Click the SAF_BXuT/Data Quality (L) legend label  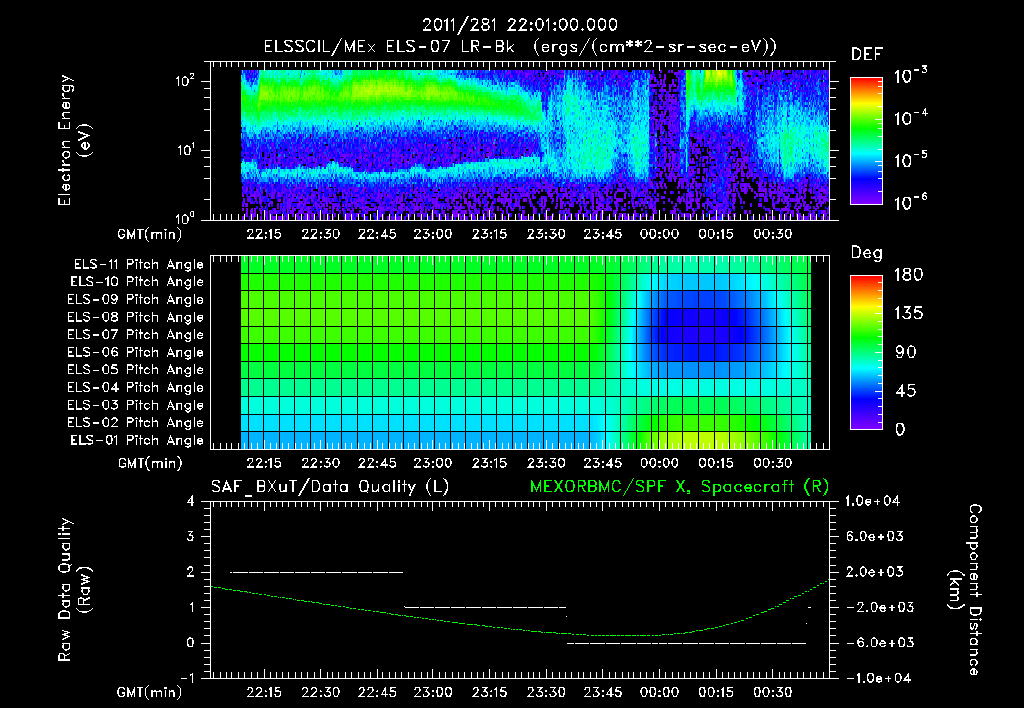[330, 487]
